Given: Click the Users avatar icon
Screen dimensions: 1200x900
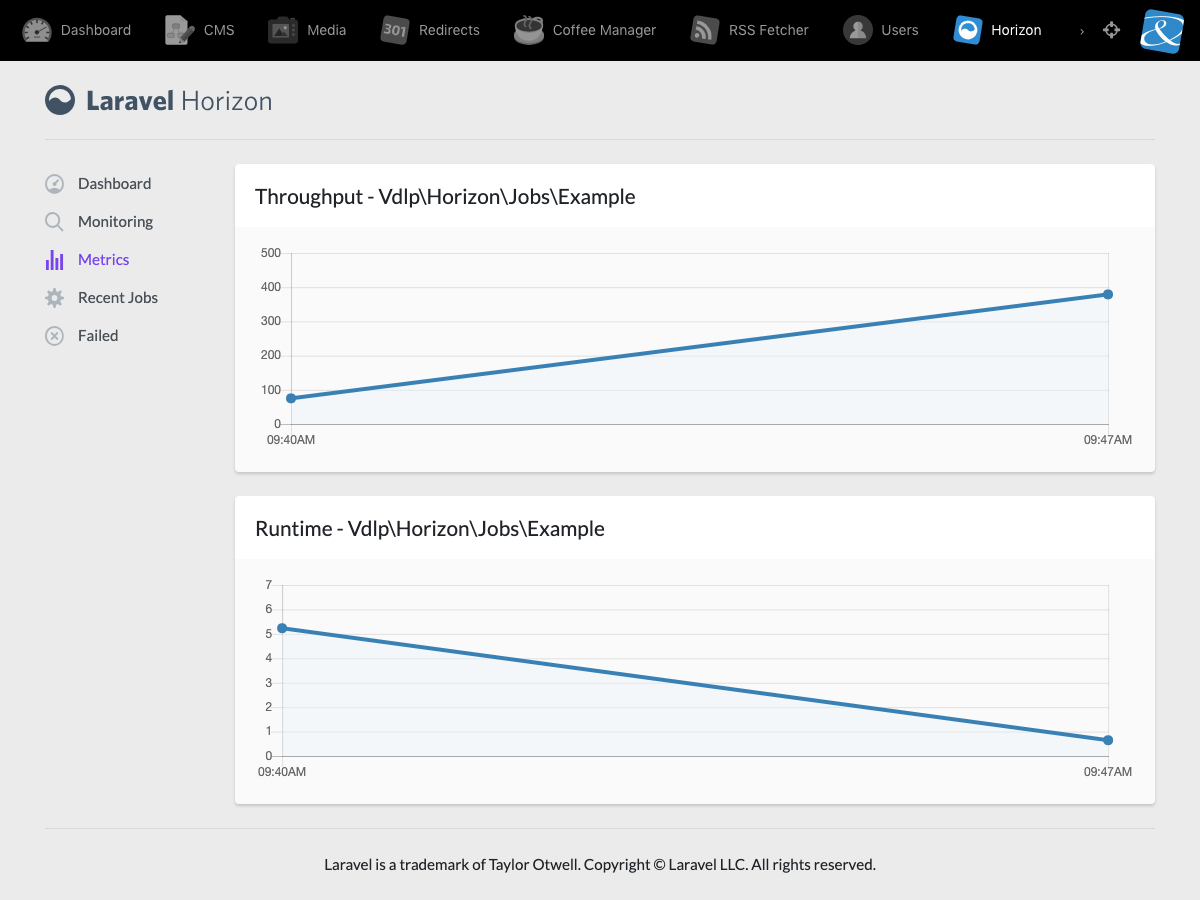Looking at the screenshot, I should [x=857, y=30].
